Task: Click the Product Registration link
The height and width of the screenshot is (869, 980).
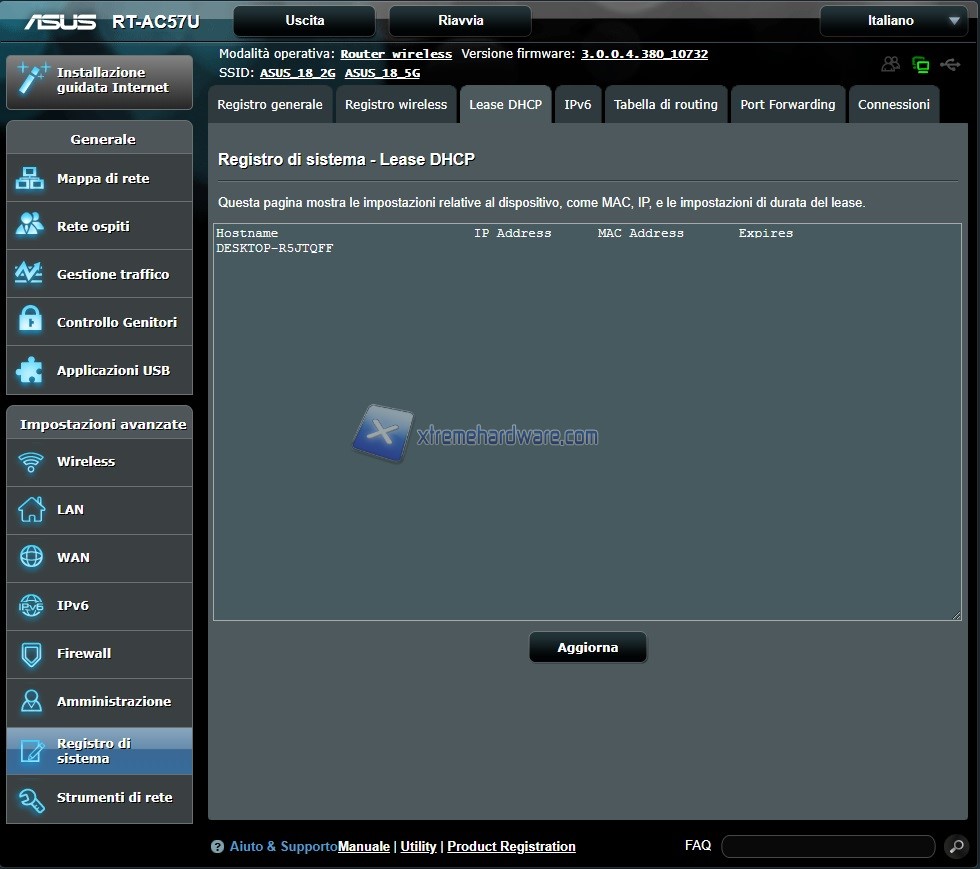Action: (511, 847)
